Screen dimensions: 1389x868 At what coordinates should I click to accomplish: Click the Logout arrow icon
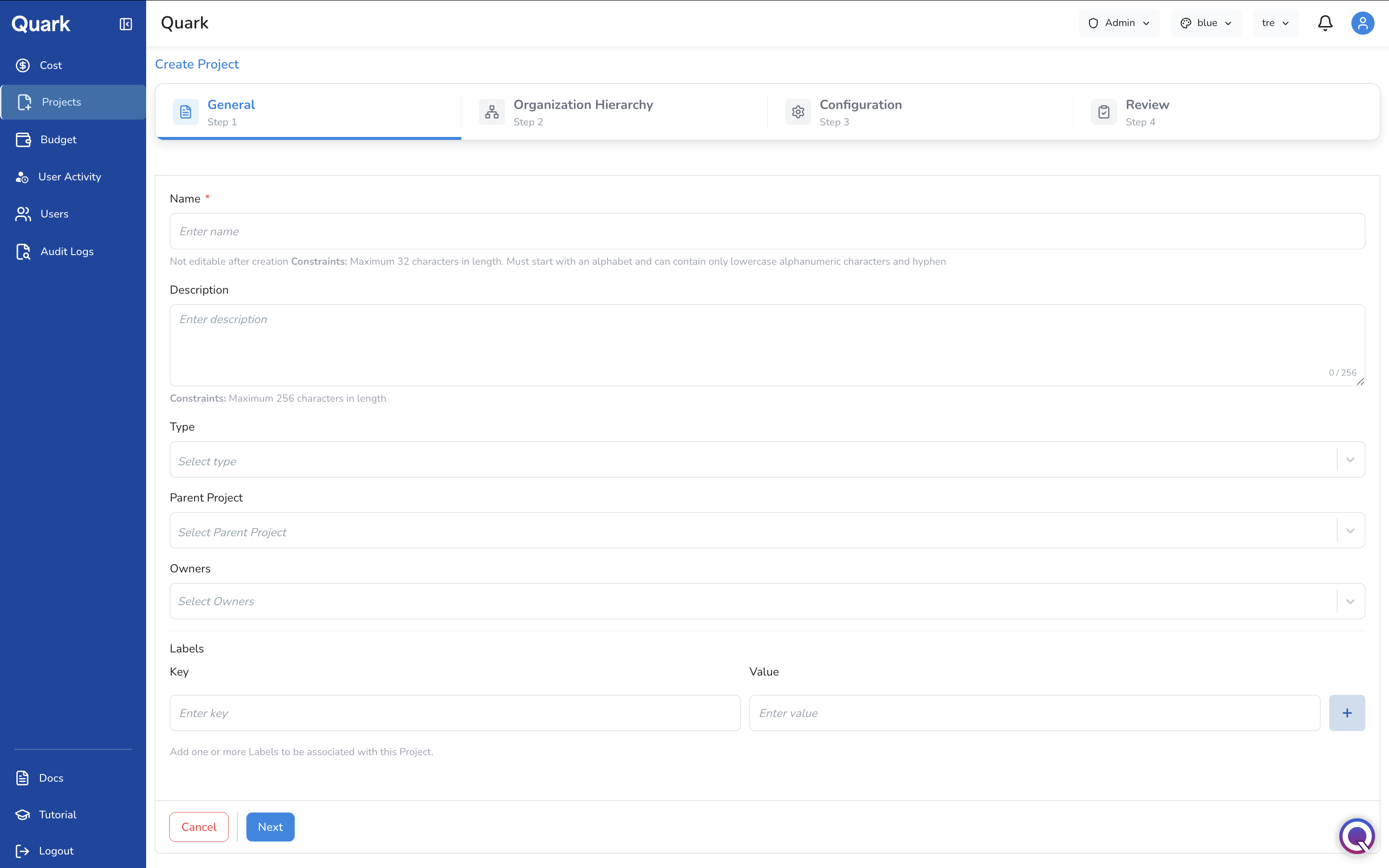(22, 851)
